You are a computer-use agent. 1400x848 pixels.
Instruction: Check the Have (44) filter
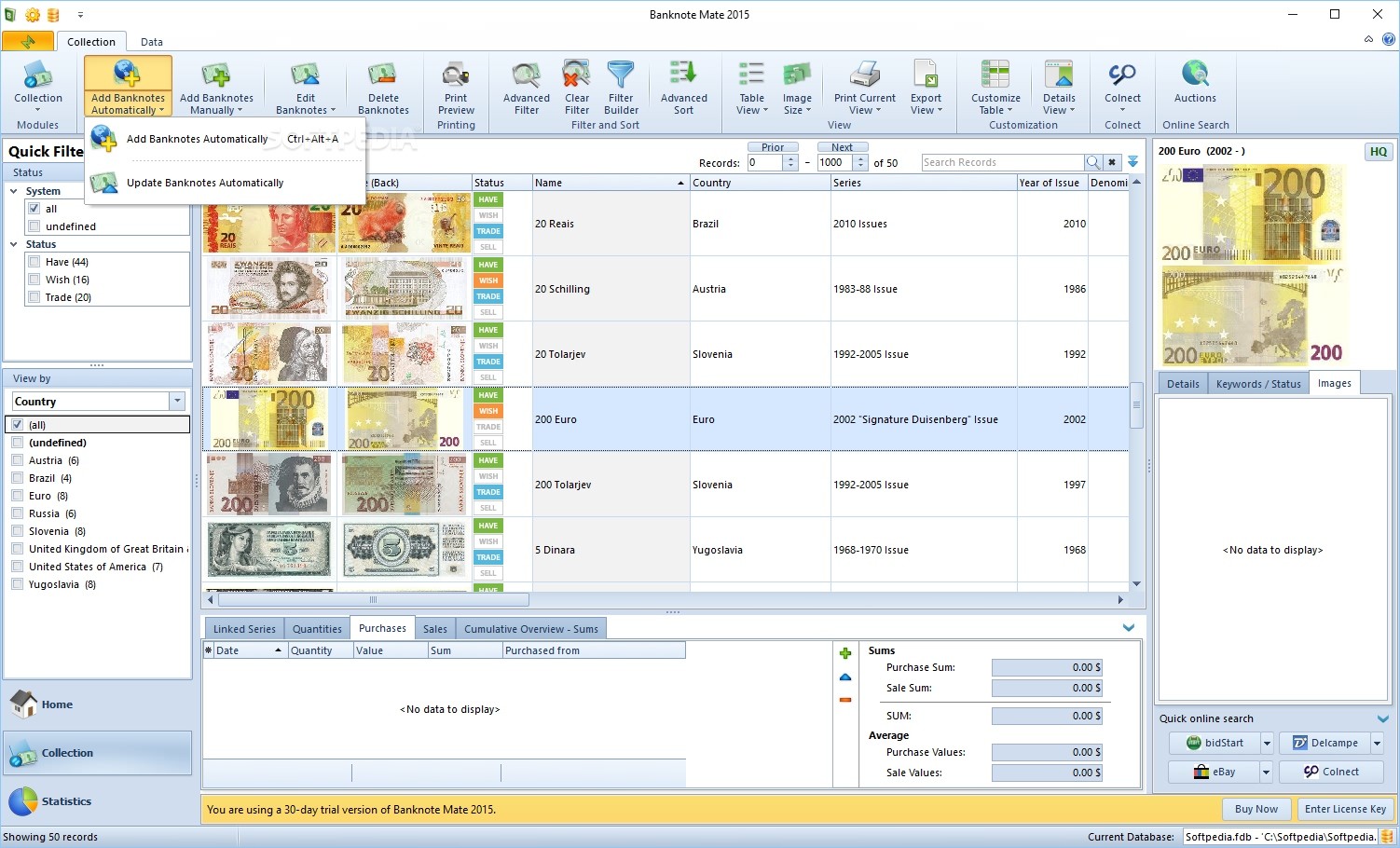(34, 262)
